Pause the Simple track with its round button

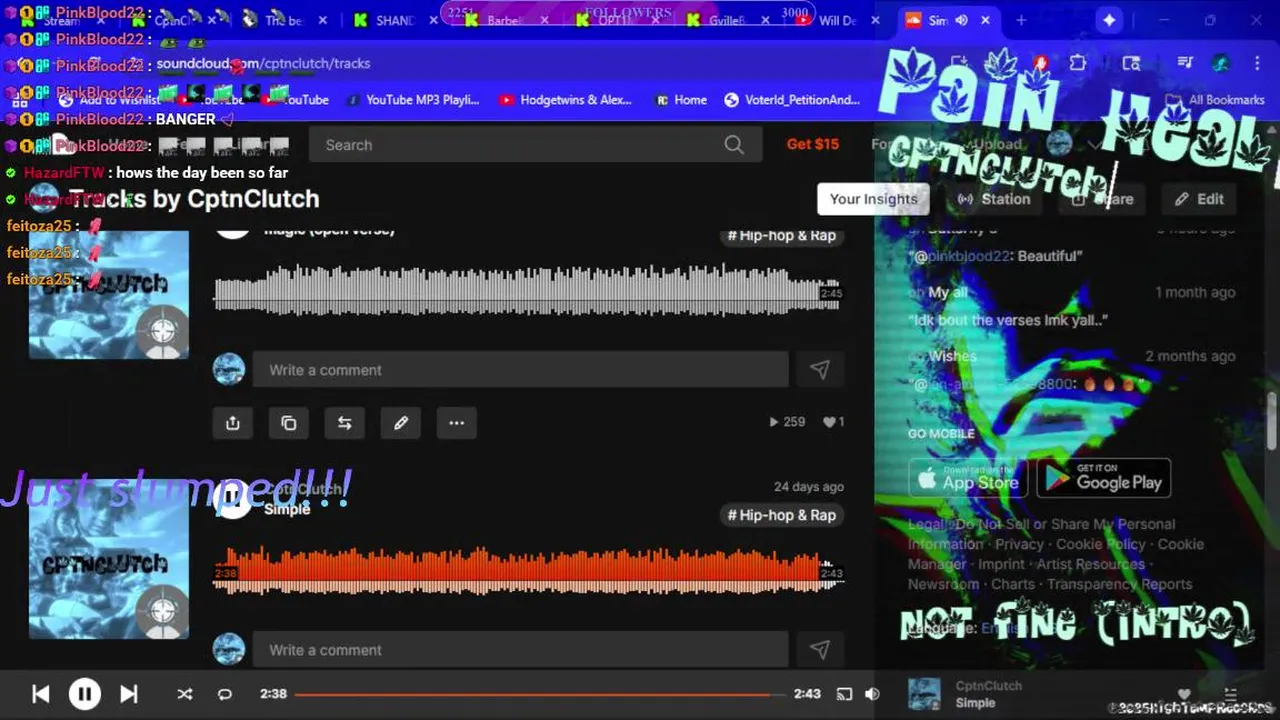pyautogui.click(x=233, y=498)
